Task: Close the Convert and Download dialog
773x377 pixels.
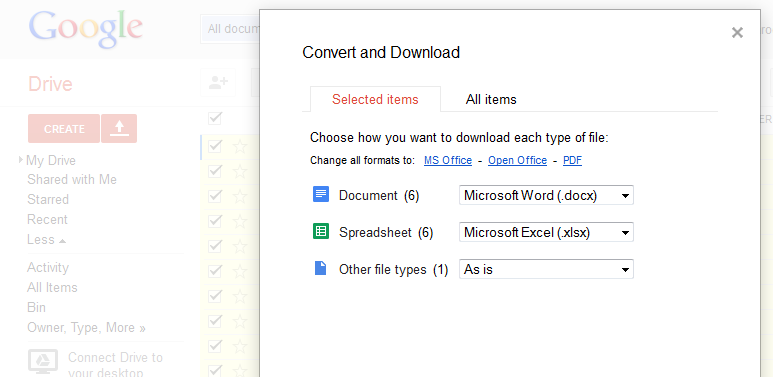Action: point(737,33)
